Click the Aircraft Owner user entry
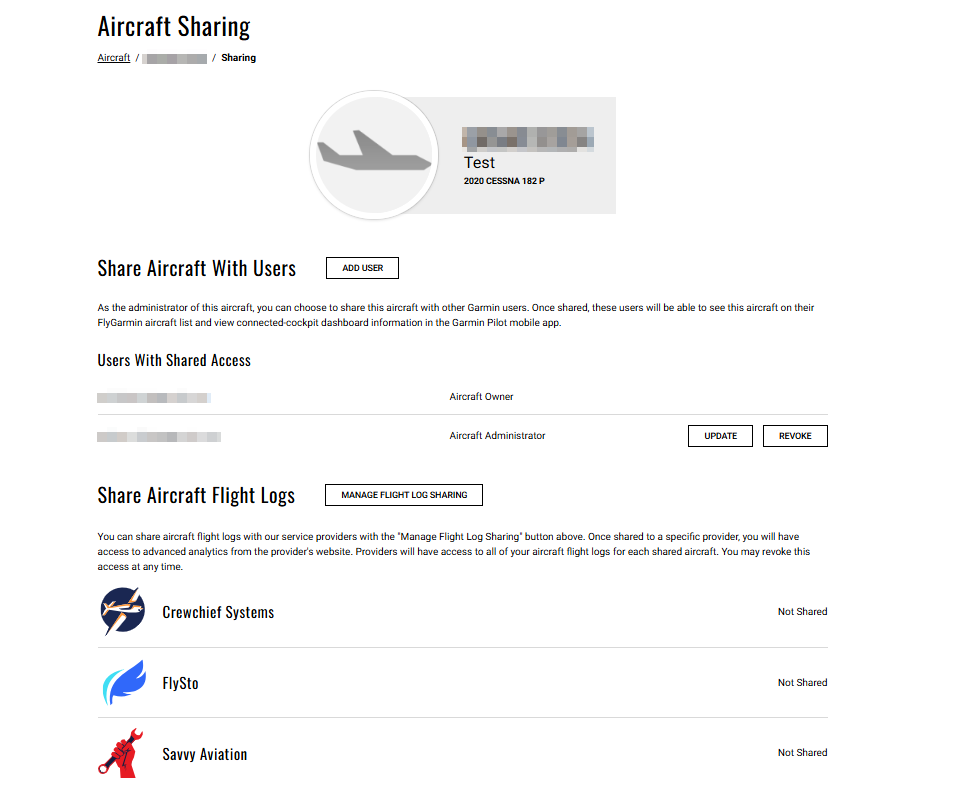 (154, 397)
